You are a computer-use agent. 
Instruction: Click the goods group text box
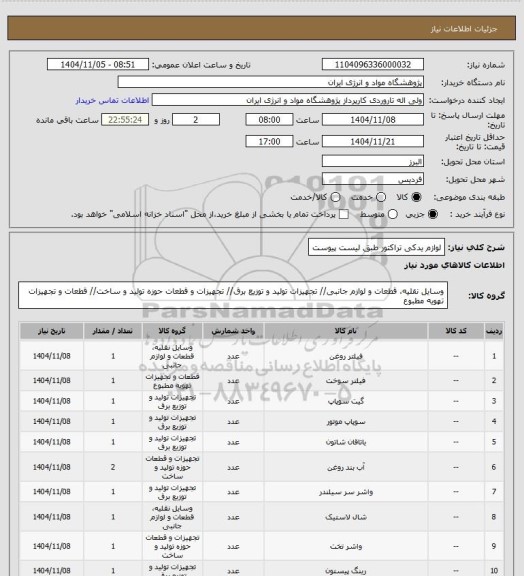click(x=233, y=295)
